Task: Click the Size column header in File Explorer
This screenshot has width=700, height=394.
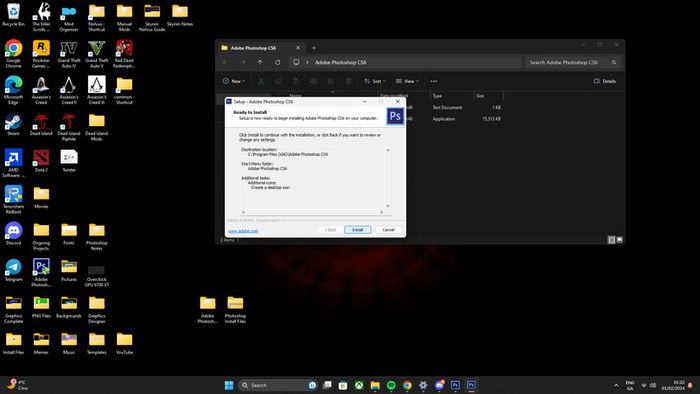Action: click(x=488, y=95)
